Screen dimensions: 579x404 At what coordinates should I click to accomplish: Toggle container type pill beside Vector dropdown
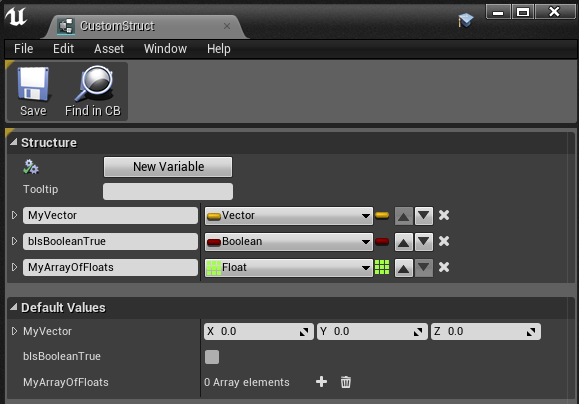tap(382, 215)
